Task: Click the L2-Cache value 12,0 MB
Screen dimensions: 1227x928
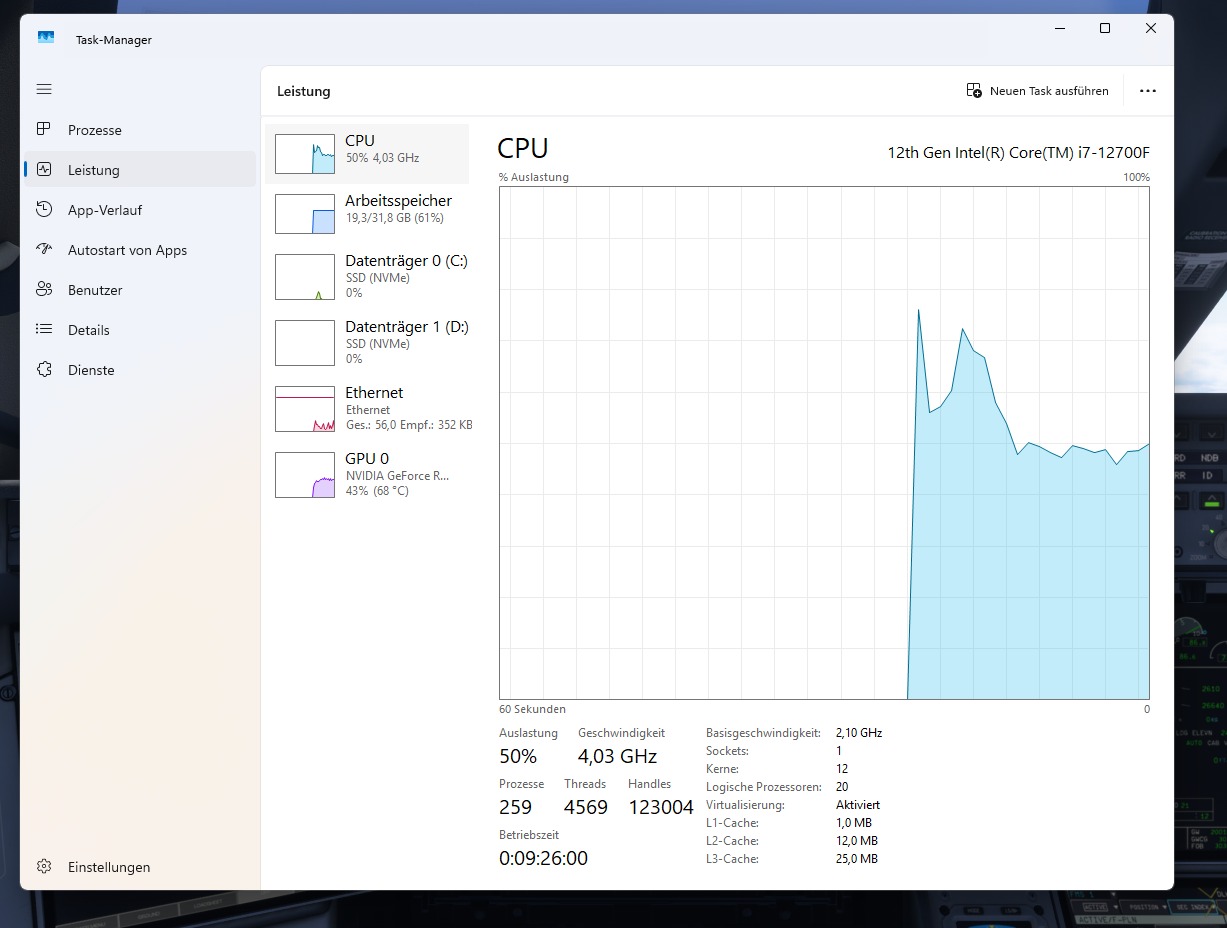Action: pyautogui.click(x=857, y=841)
